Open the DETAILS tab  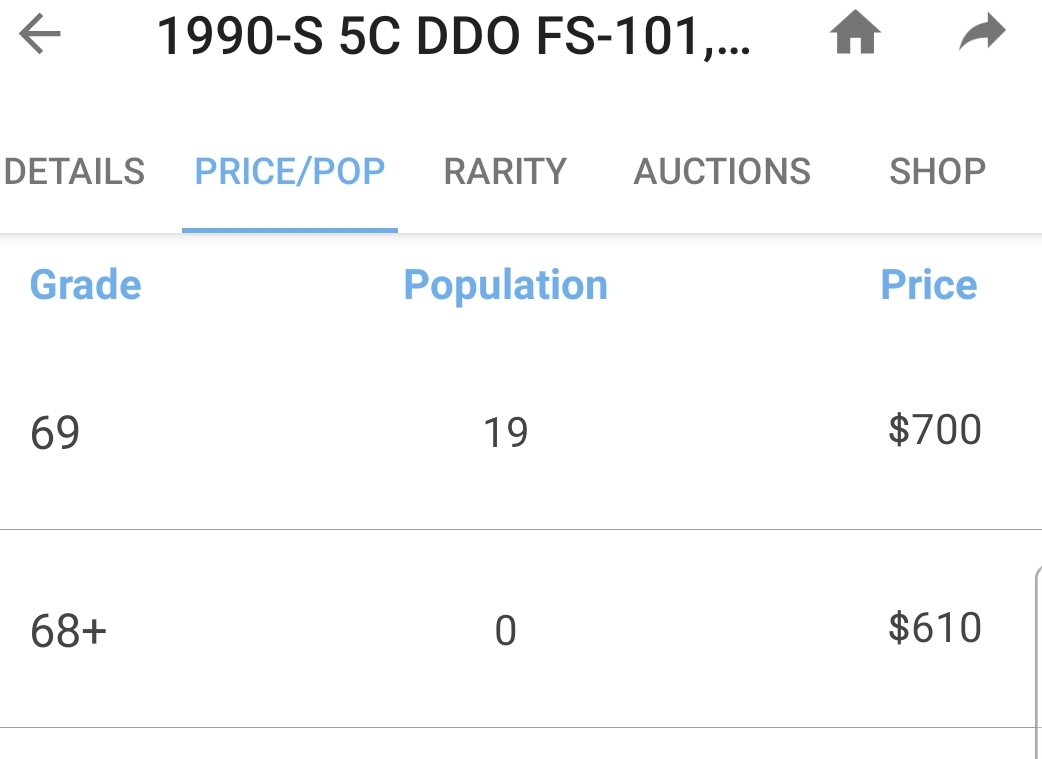[x=74, y=171]
